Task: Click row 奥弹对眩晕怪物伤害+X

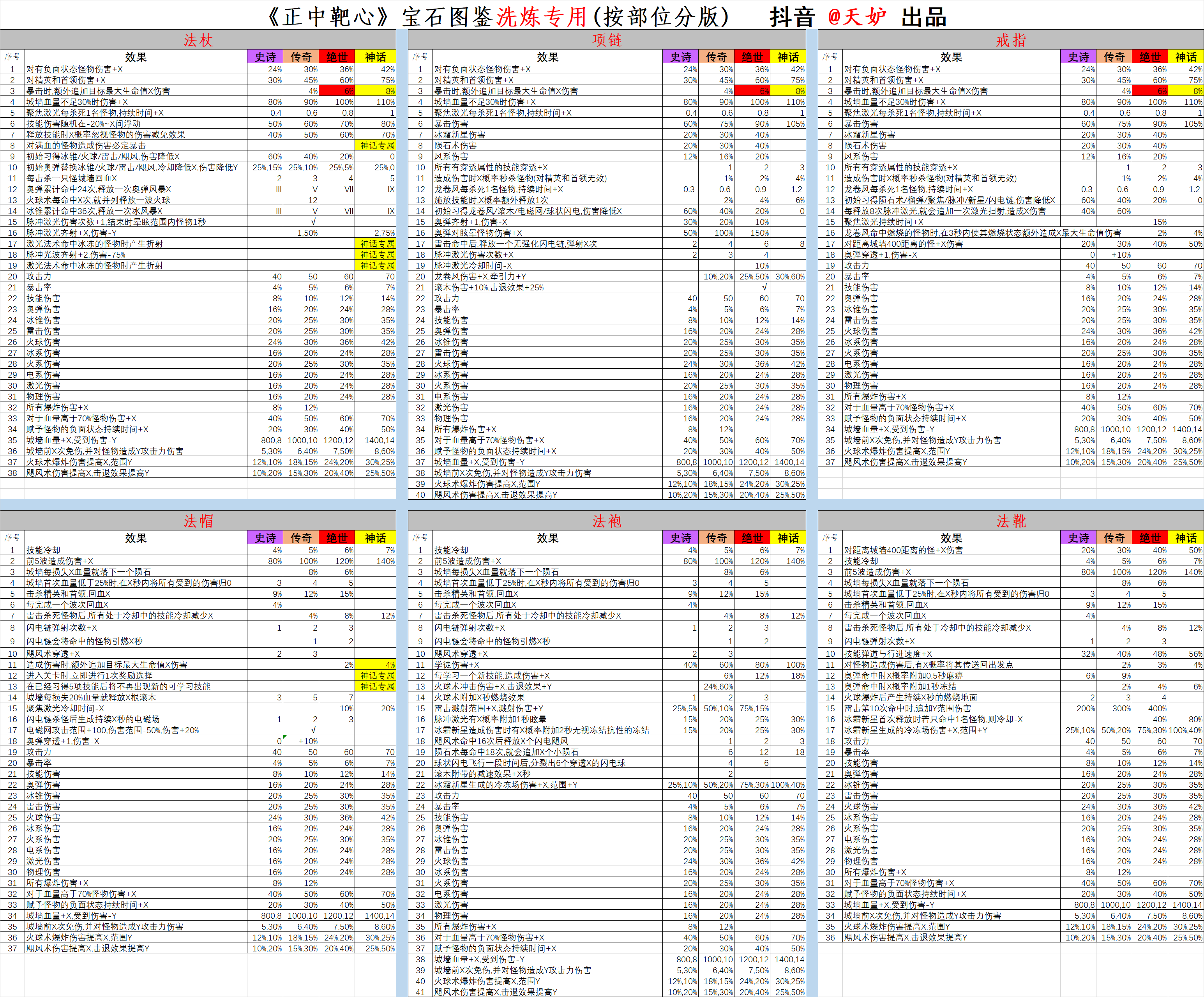Action: pos(607,232)
